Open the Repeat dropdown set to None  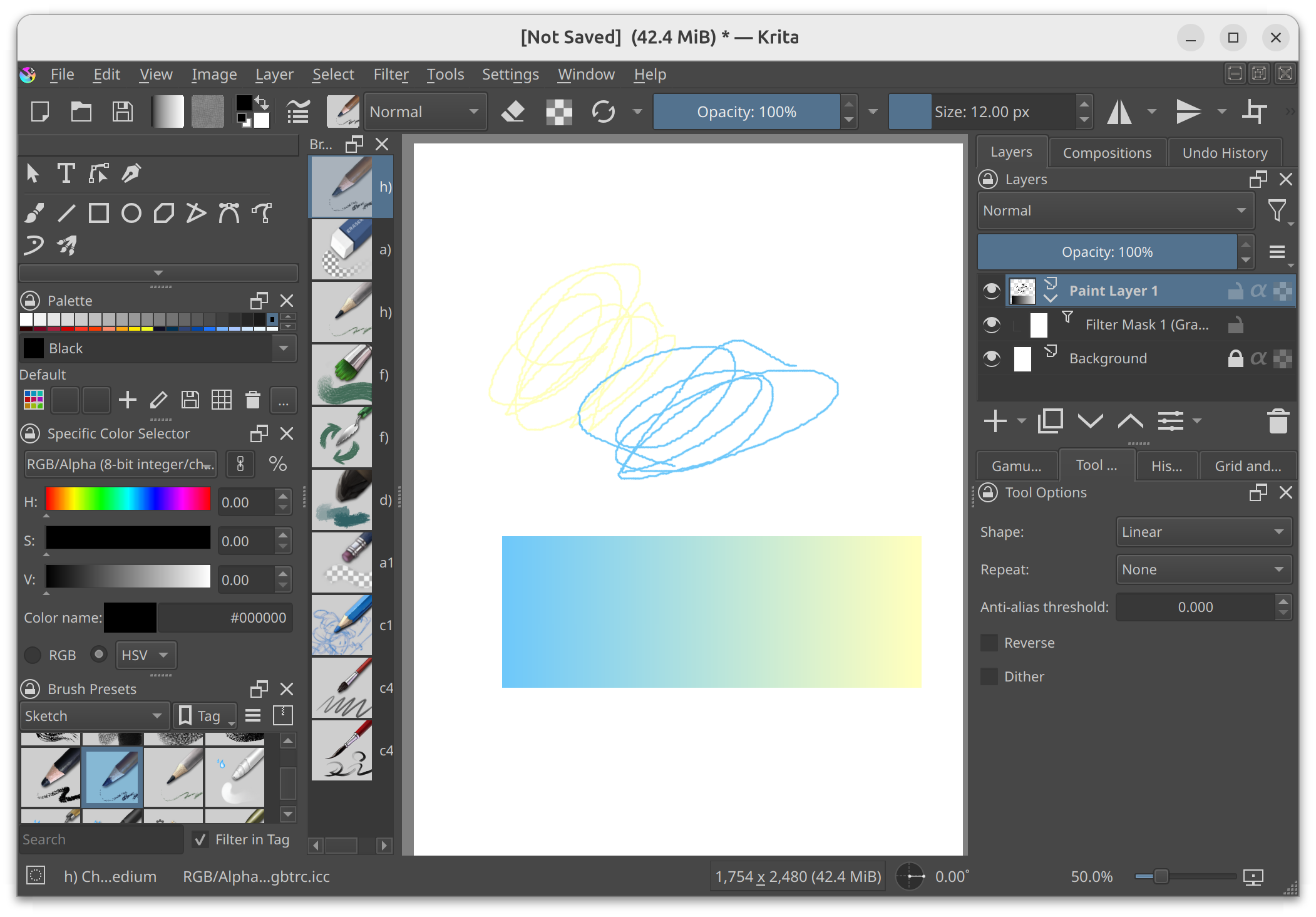(1203, 569)
